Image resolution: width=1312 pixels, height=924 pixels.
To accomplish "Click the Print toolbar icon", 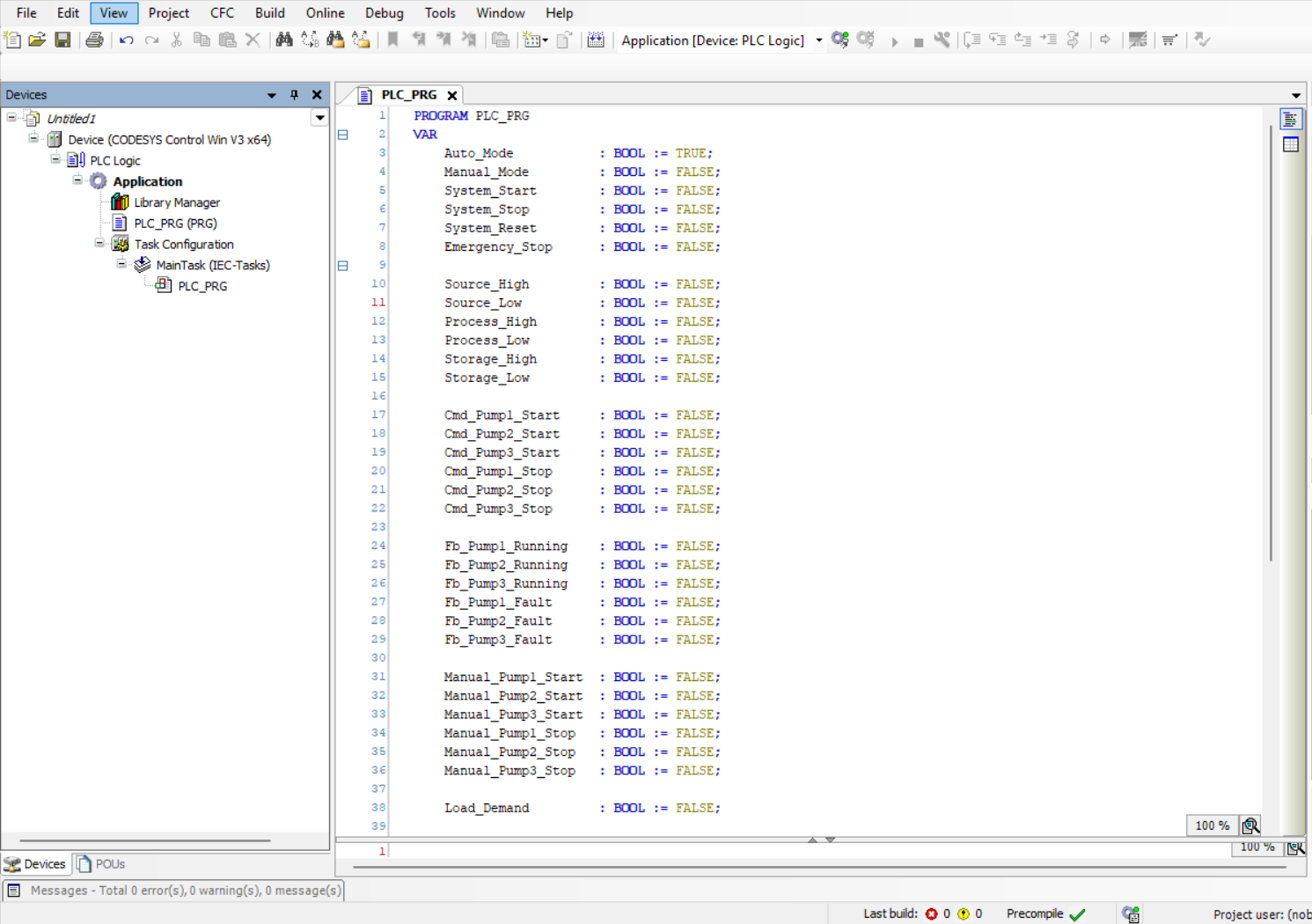I will coord(94,40).
